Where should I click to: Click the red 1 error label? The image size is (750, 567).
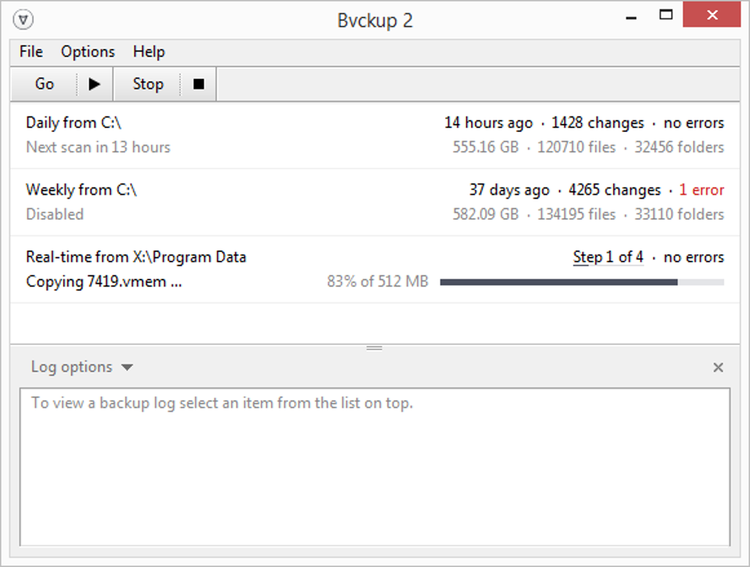click(x=701, y=190)
